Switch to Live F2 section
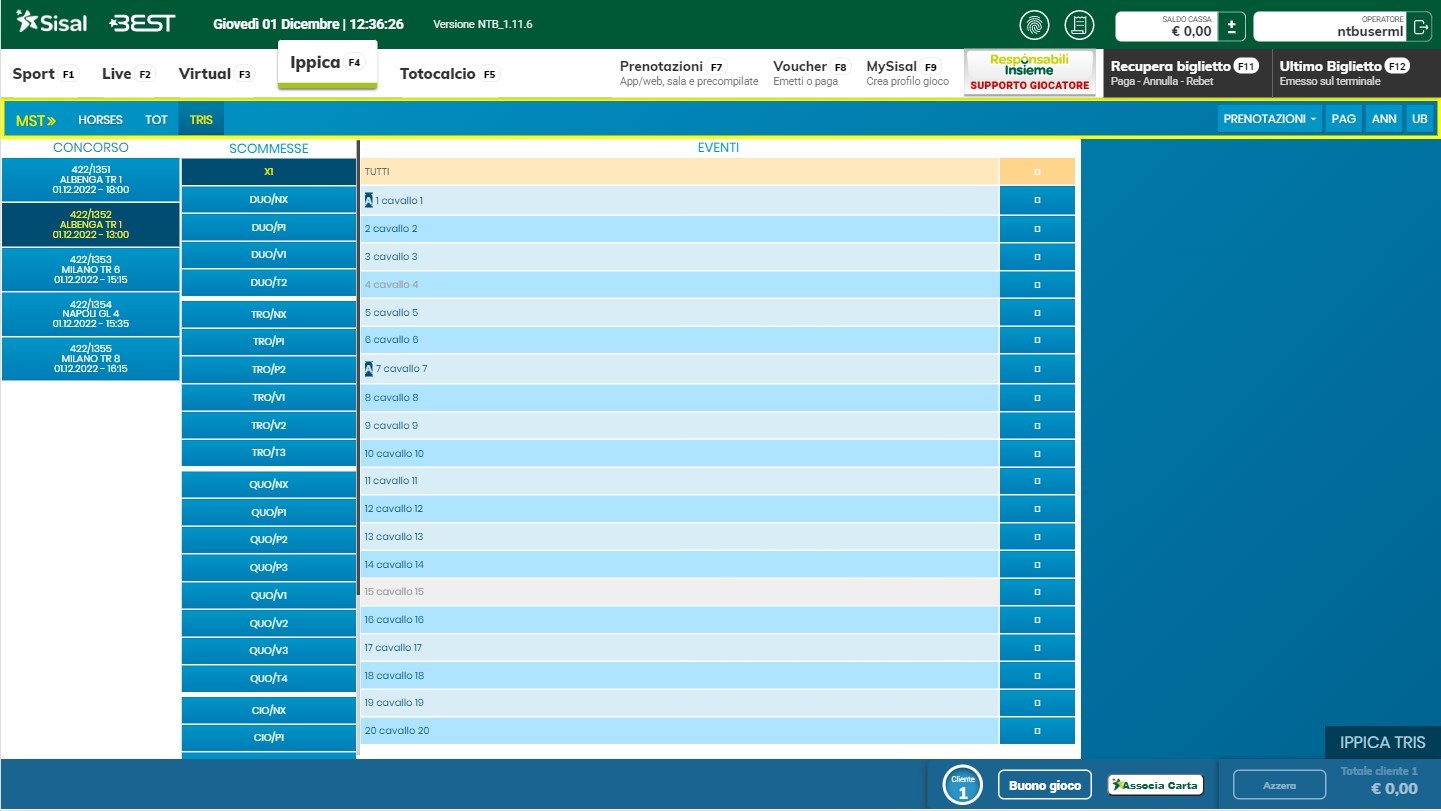The width and height of the screenshot is (1441, 811). coord(128,74)
